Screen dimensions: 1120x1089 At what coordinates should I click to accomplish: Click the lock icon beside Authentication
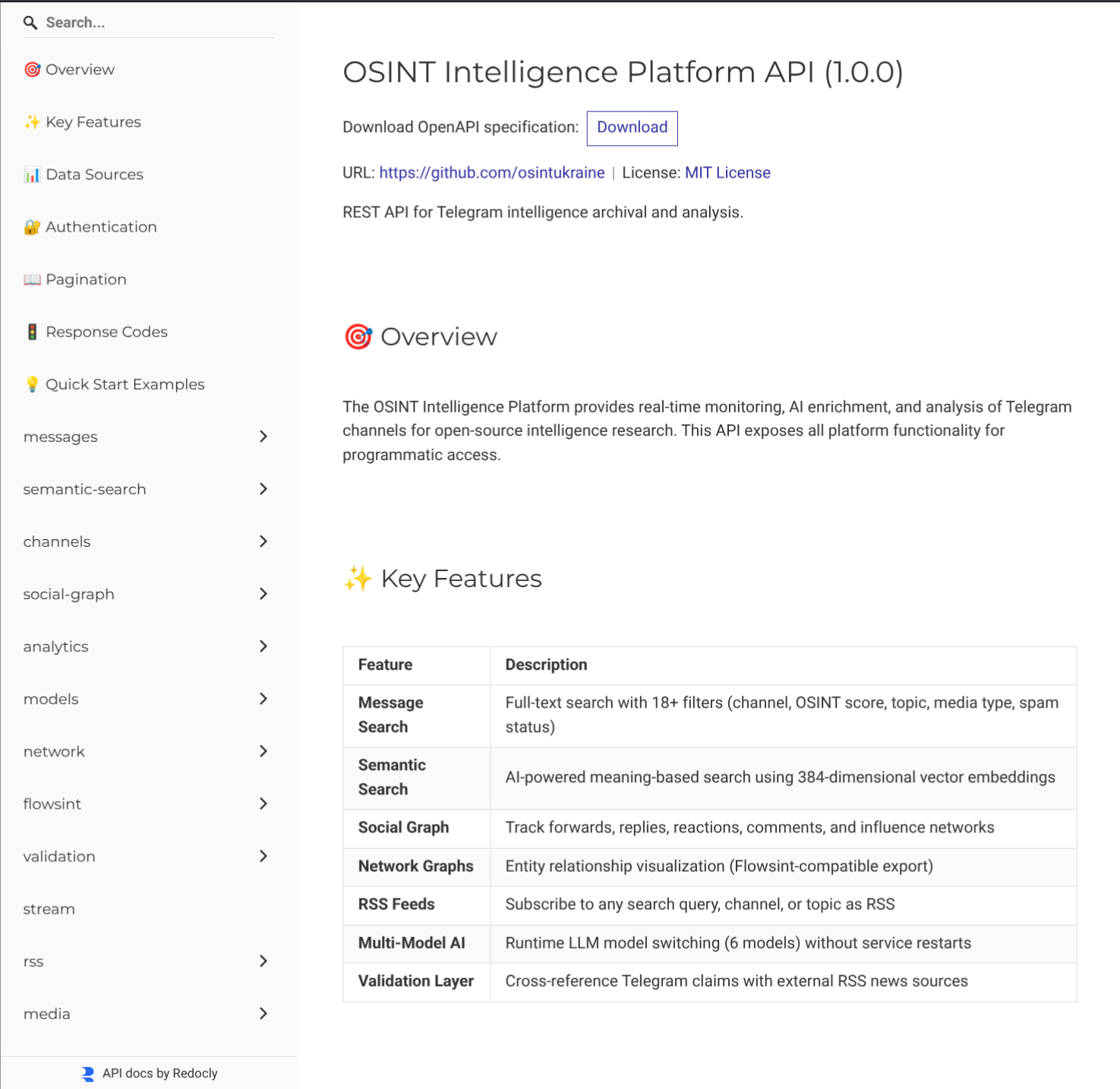[x=32, y=227]
